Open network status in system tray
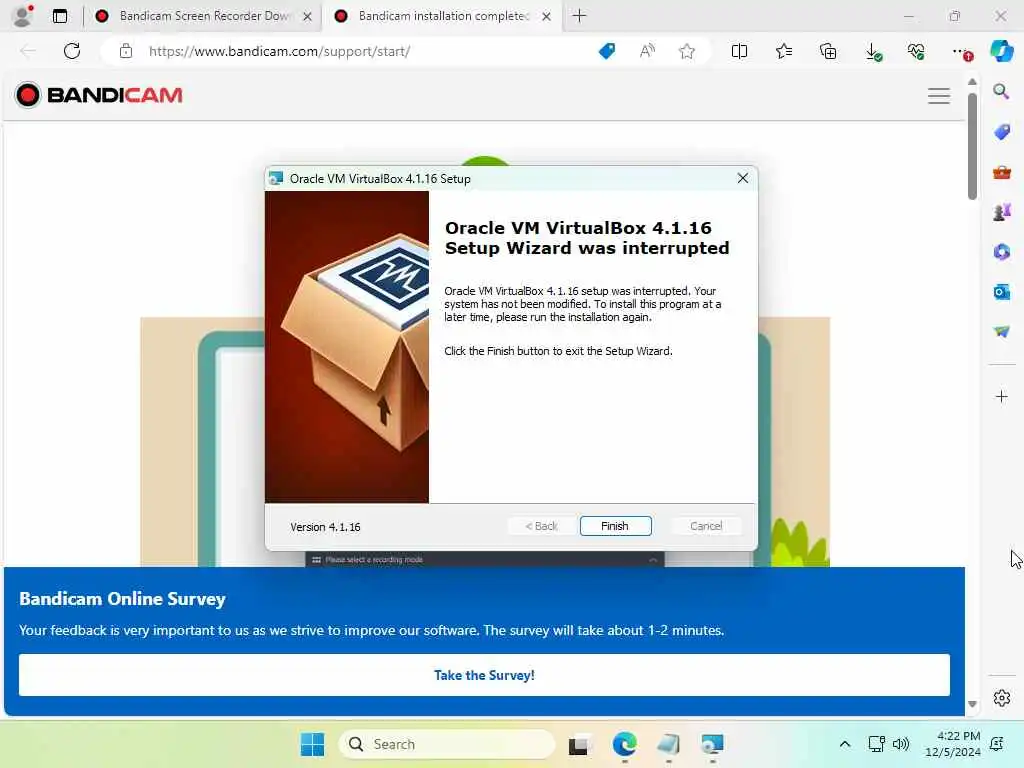Image resolution: width=1024 pixels, height=768 pixels. 876,744
